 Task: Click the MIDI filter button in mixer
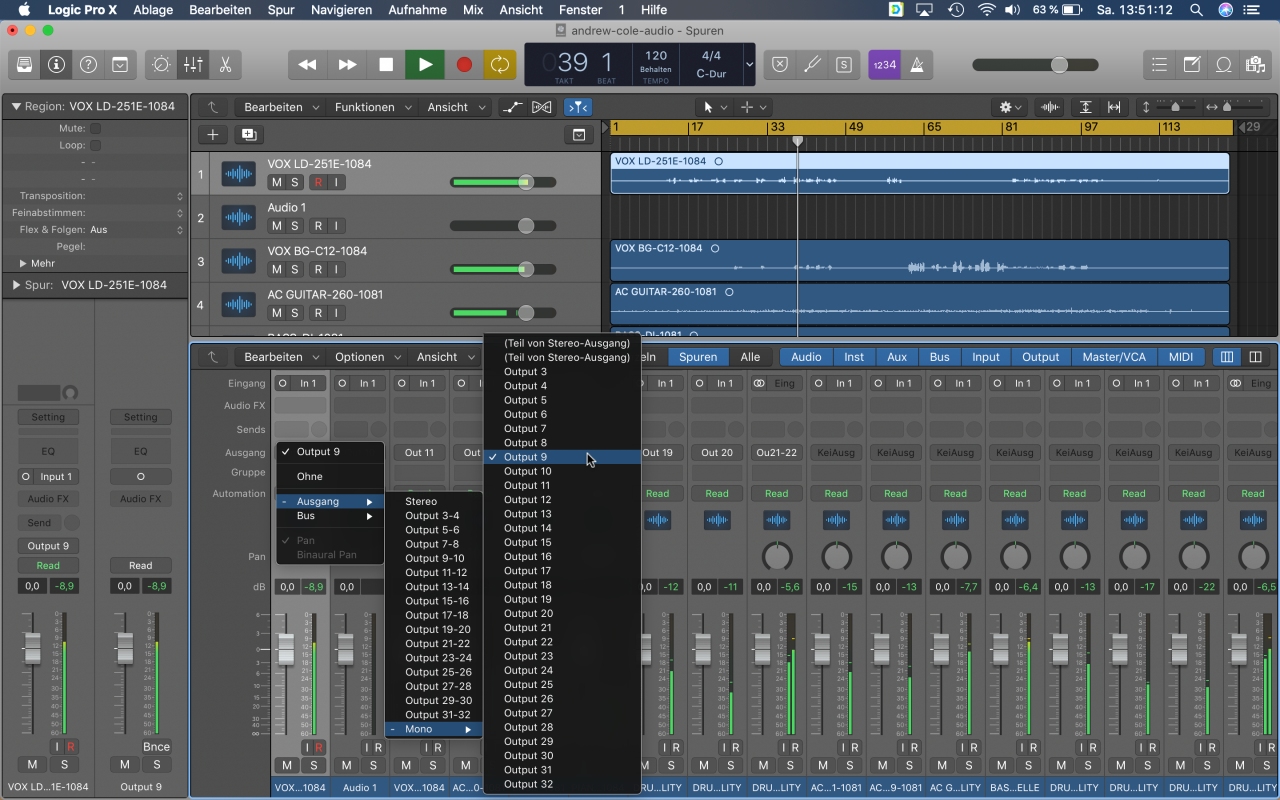(1181, 357)
